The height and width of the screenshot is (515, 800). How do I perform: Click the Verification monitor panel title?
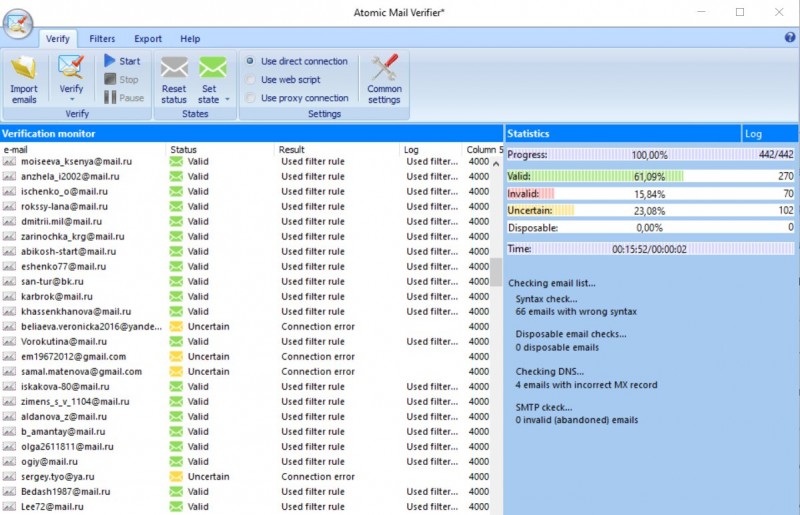tap(48, 134)
